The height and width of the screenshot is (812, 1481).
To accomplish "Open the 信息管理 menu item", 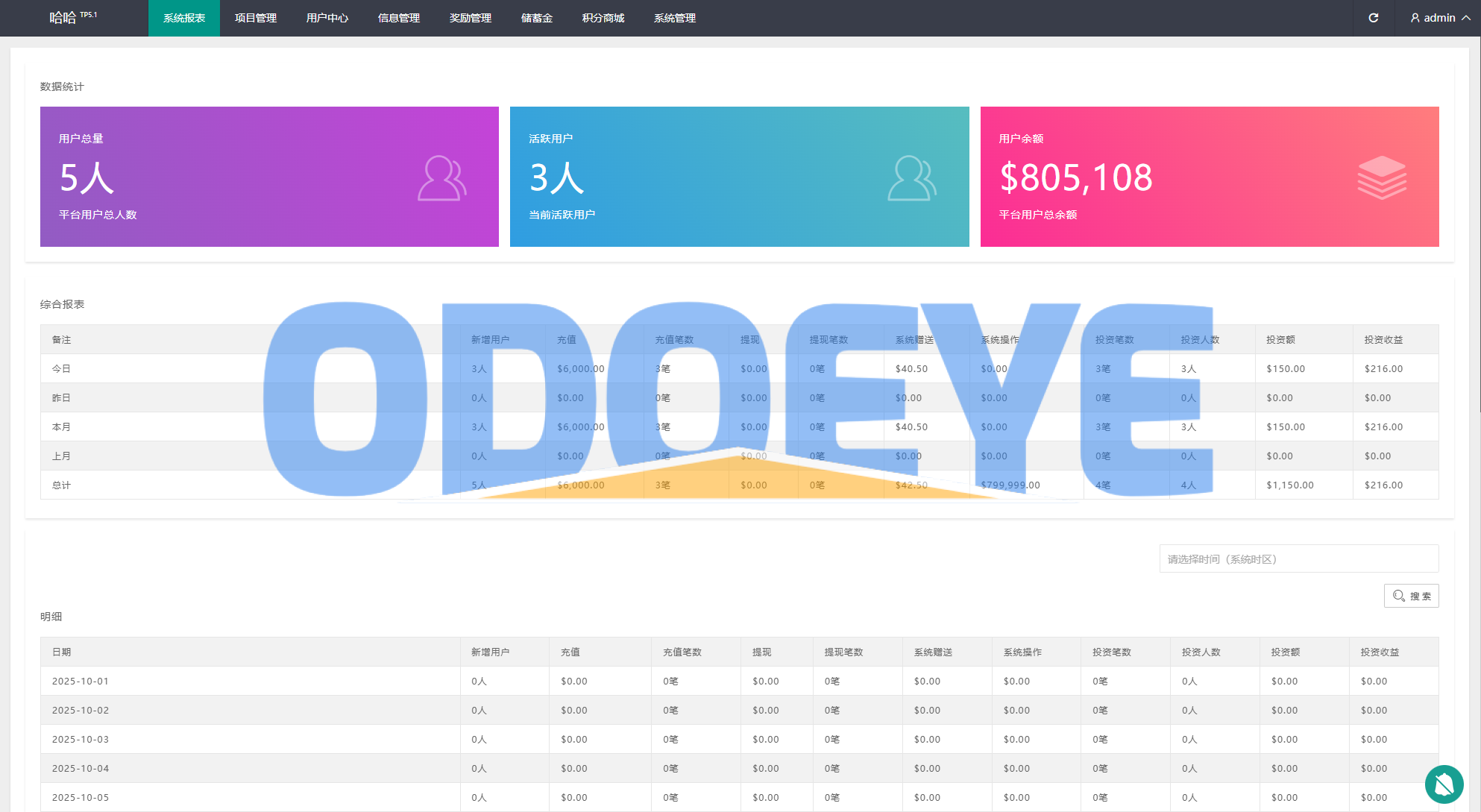I will point(399,18).
